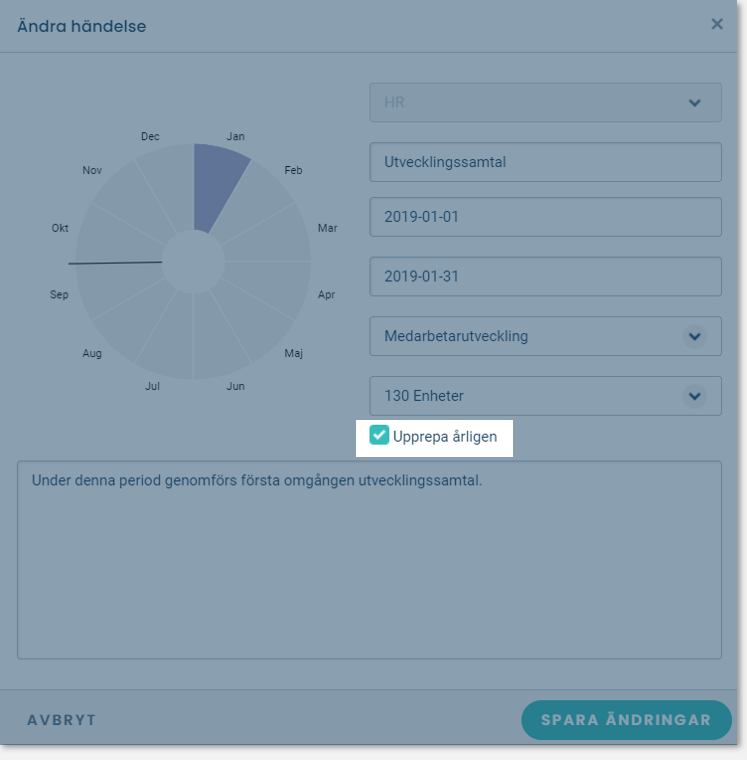The height and width of the screenshot is (760, 747).
Task: Close the Ändra händelse dialog
Action: [x=716, y=24]
